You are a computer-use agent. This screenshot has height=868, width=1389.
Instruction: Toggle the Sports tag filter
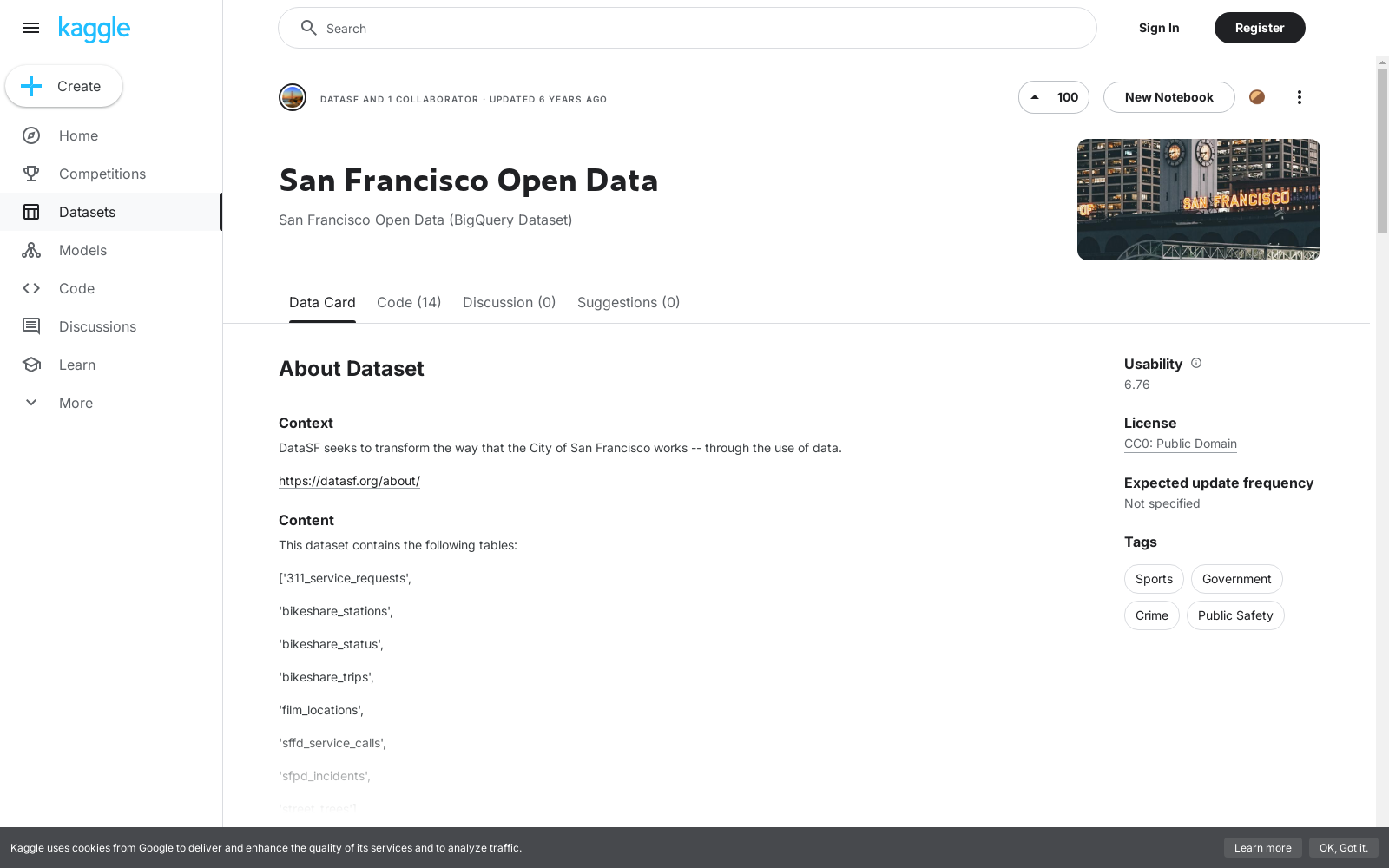[x=1153, y=579]
